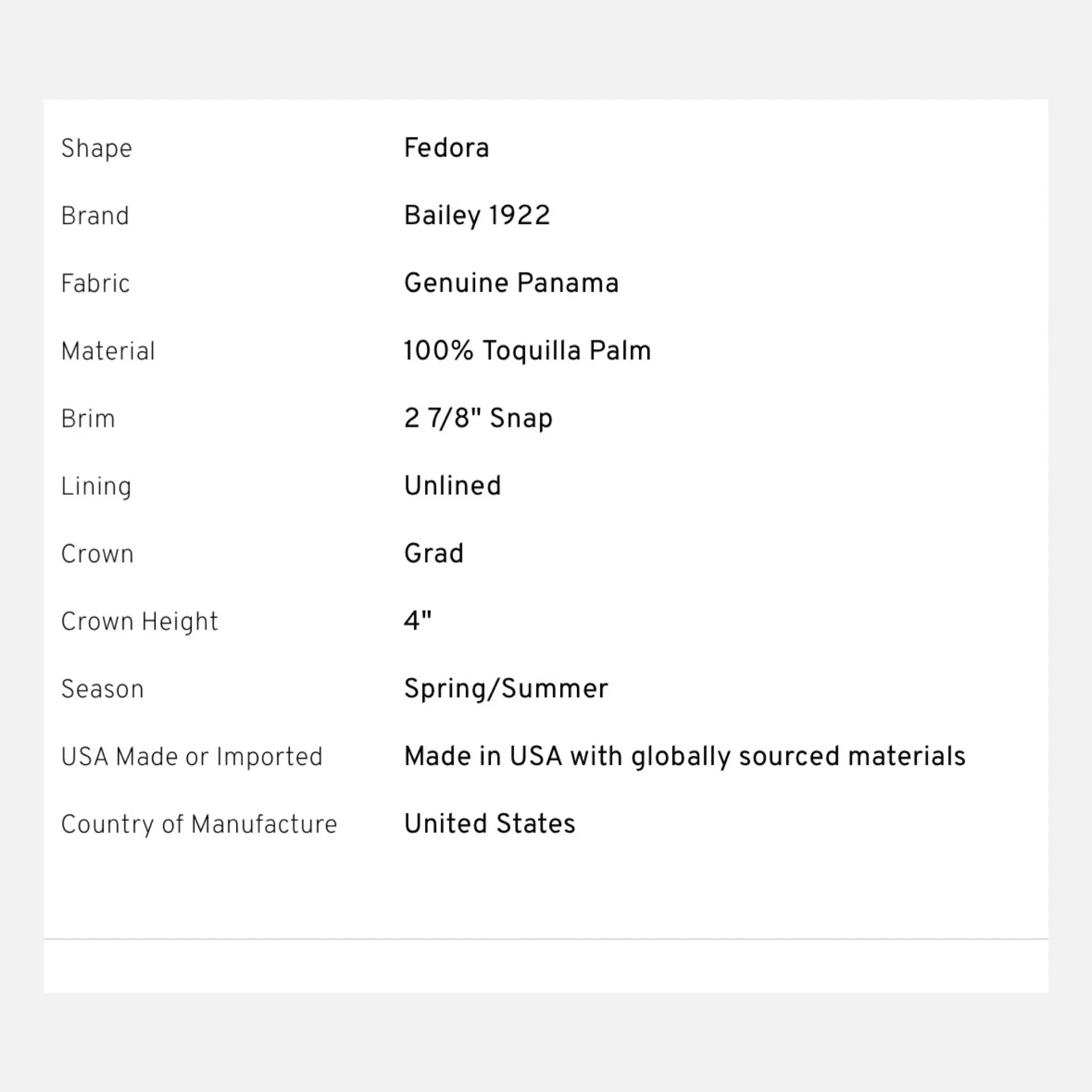This screenshot has width=1092, height=1092.
Task: Select the 4" crown height value
Action: tap(417, 621)
